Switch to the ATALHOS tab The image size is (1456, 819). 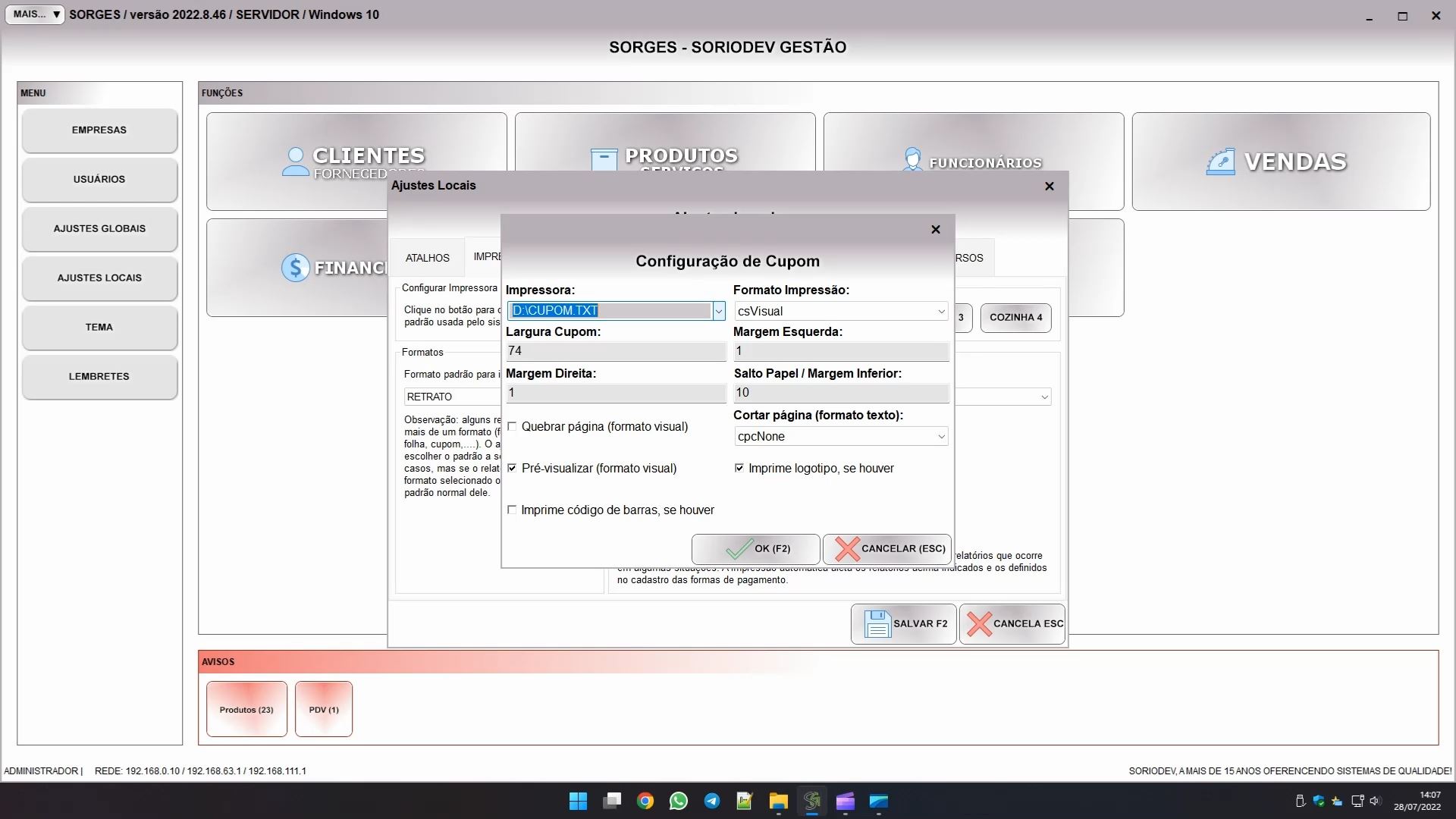[x=427, y=258]
